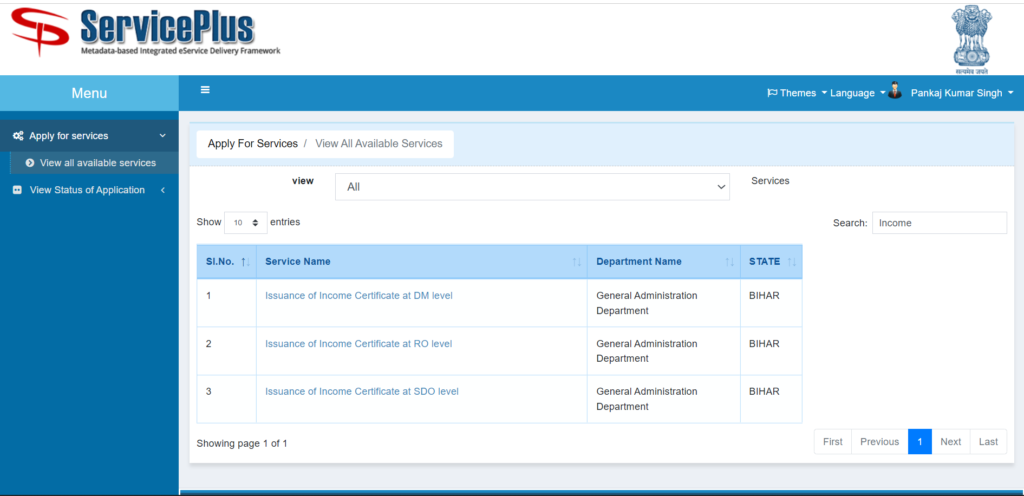Select page 1 button
This screenshot has width=1024, height=496.
(x=920, y=442)
